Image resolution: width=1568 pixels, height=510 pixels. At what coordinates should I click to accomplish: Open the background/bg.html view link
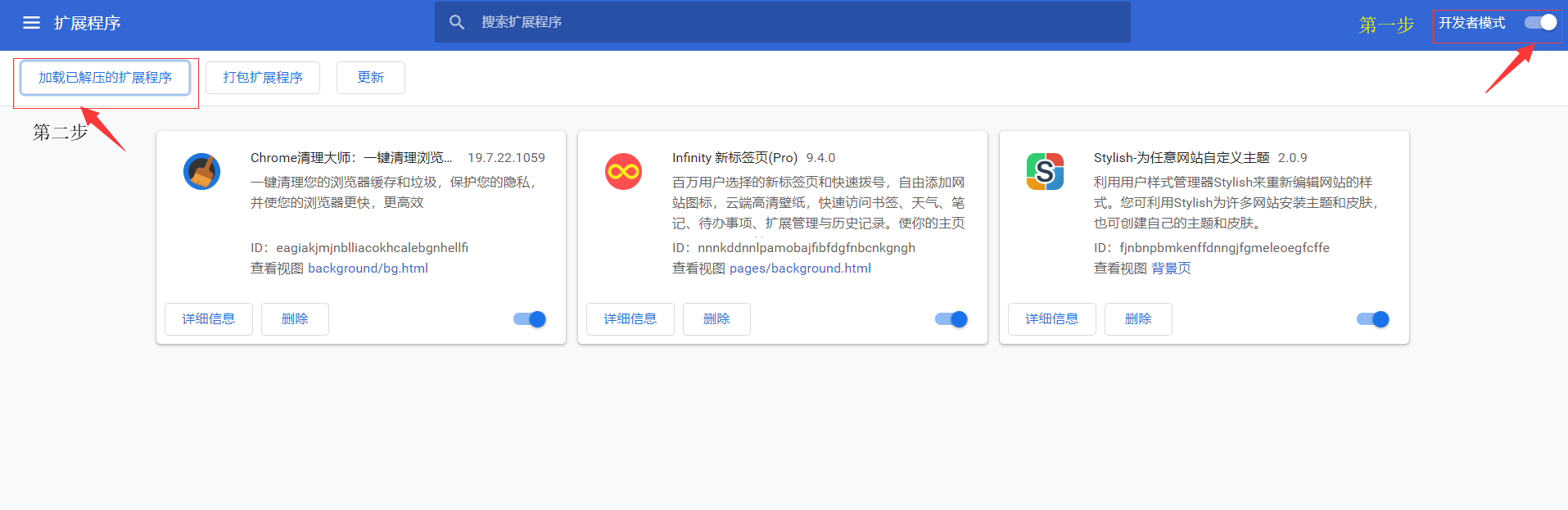(x=368, y=269)
